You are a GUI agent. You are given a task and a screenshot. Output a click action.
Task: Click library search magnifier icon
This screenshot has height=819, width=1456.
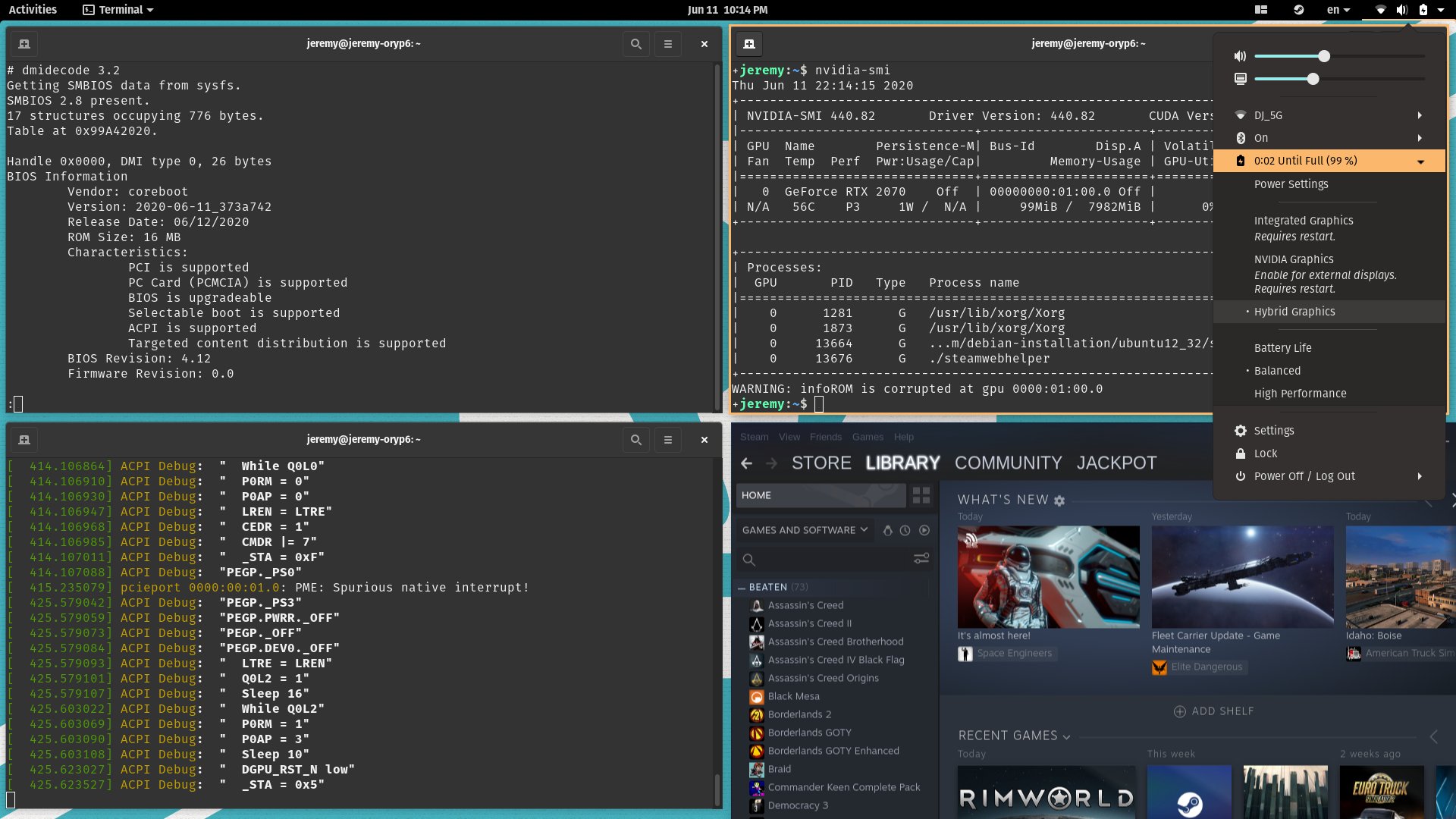pos(749,560)
